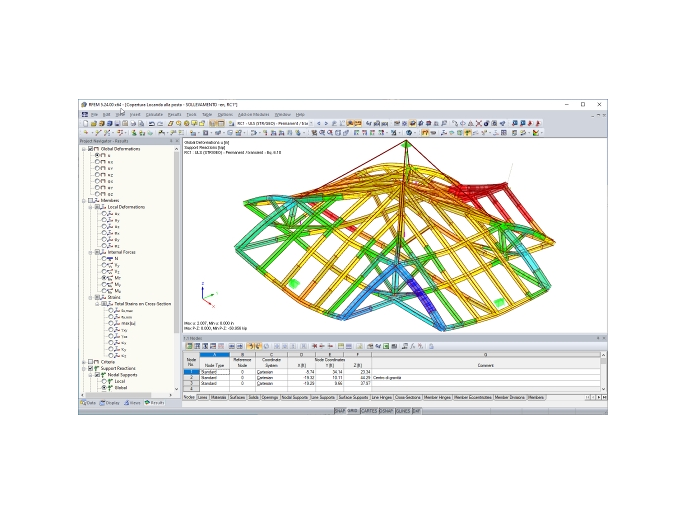
Task: Toggle the SNAP status bar button
Action: [340, 411]
